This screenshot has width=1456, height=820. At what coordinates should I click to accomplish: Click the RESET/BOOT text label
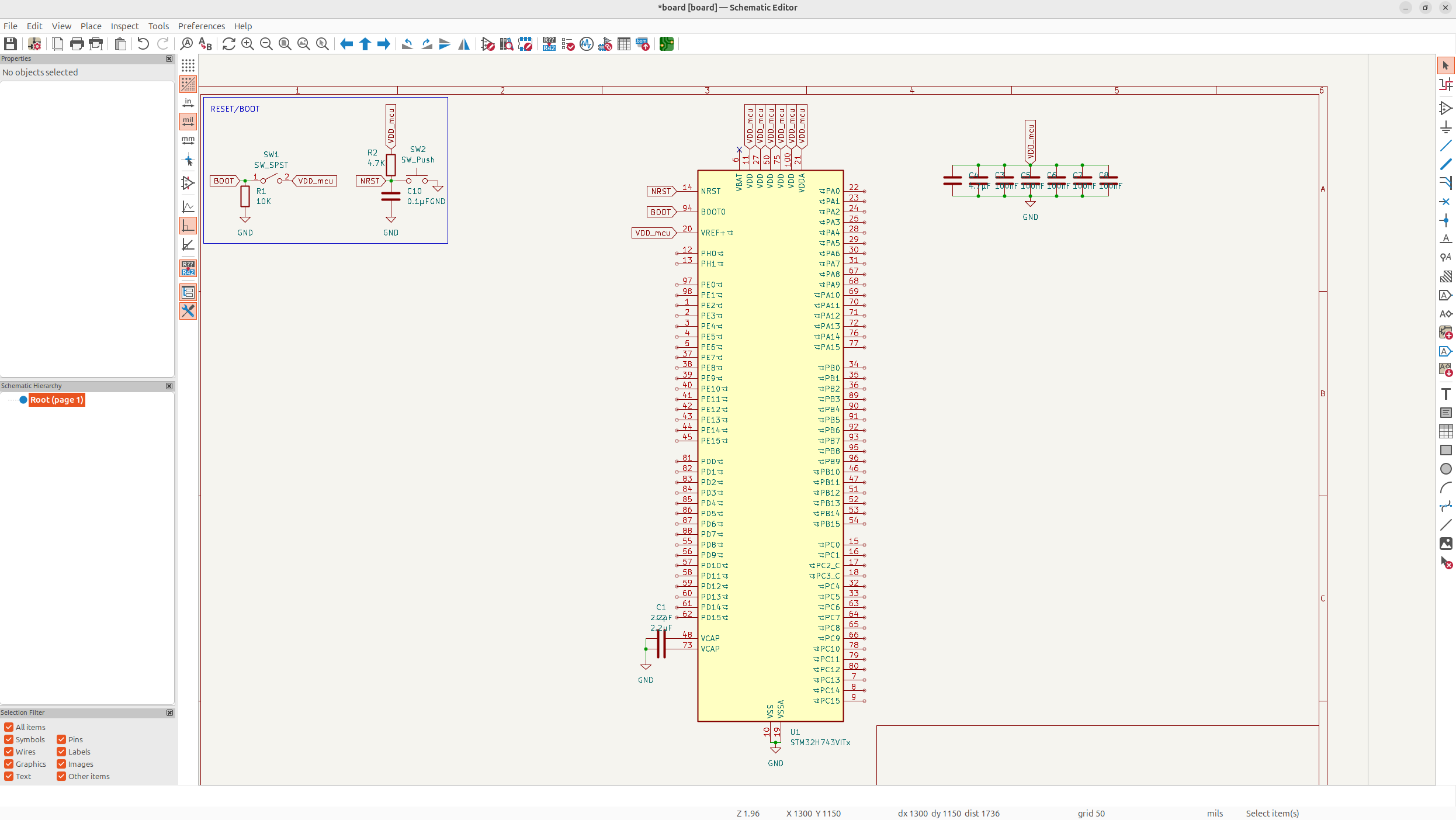(x=235, y=109)
